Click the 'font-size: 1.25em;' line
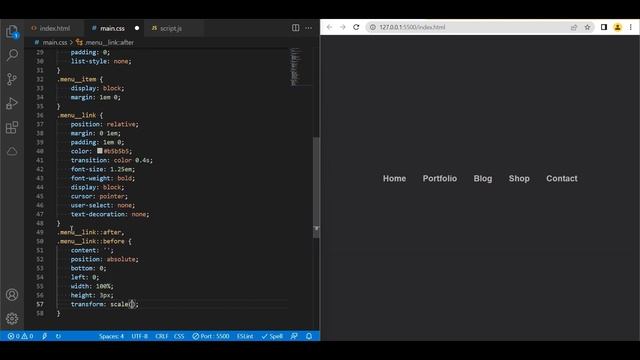This screenshot has width=640, height=360. pos(102,169)
